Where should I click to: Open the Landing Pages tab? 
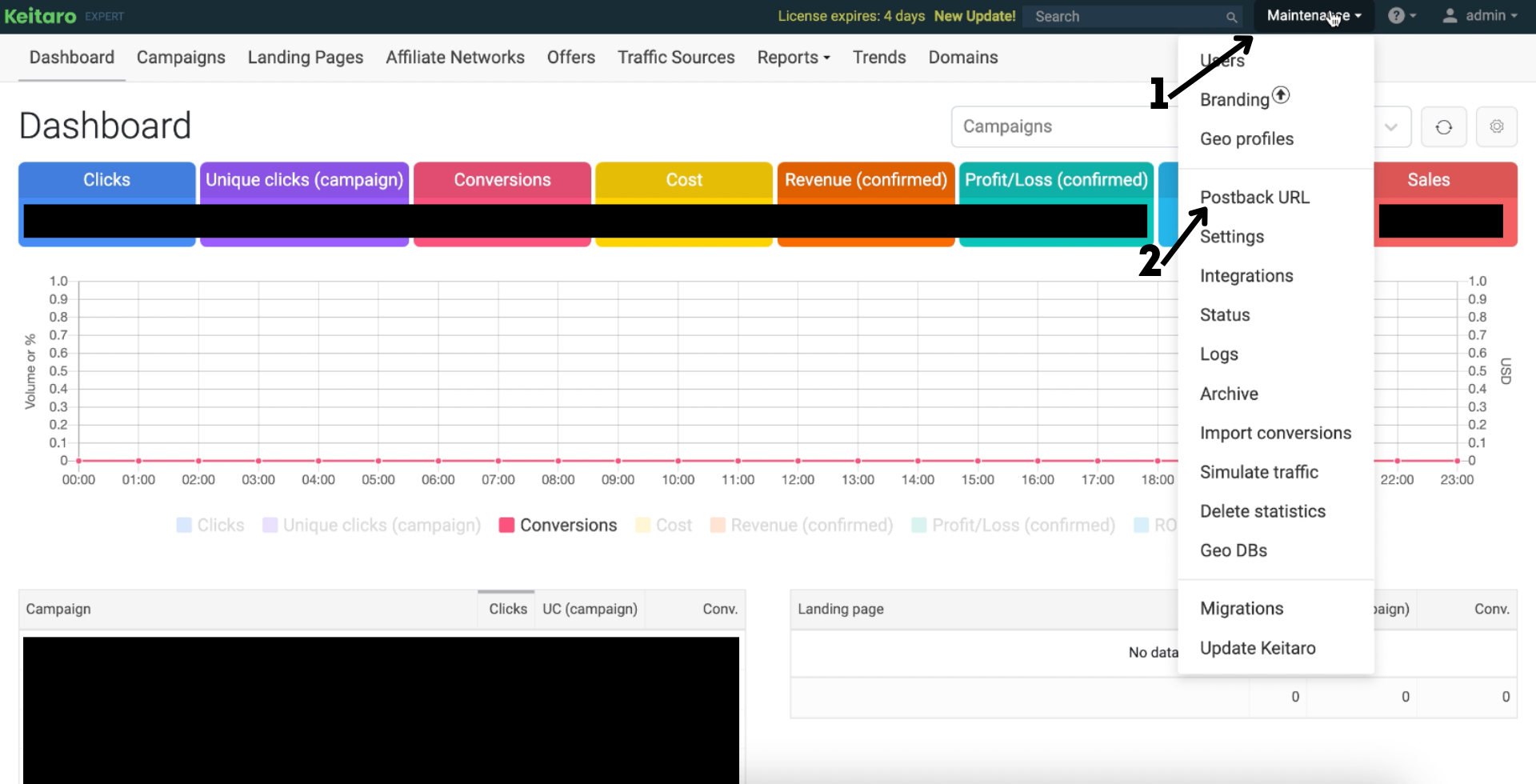[305, 58]
